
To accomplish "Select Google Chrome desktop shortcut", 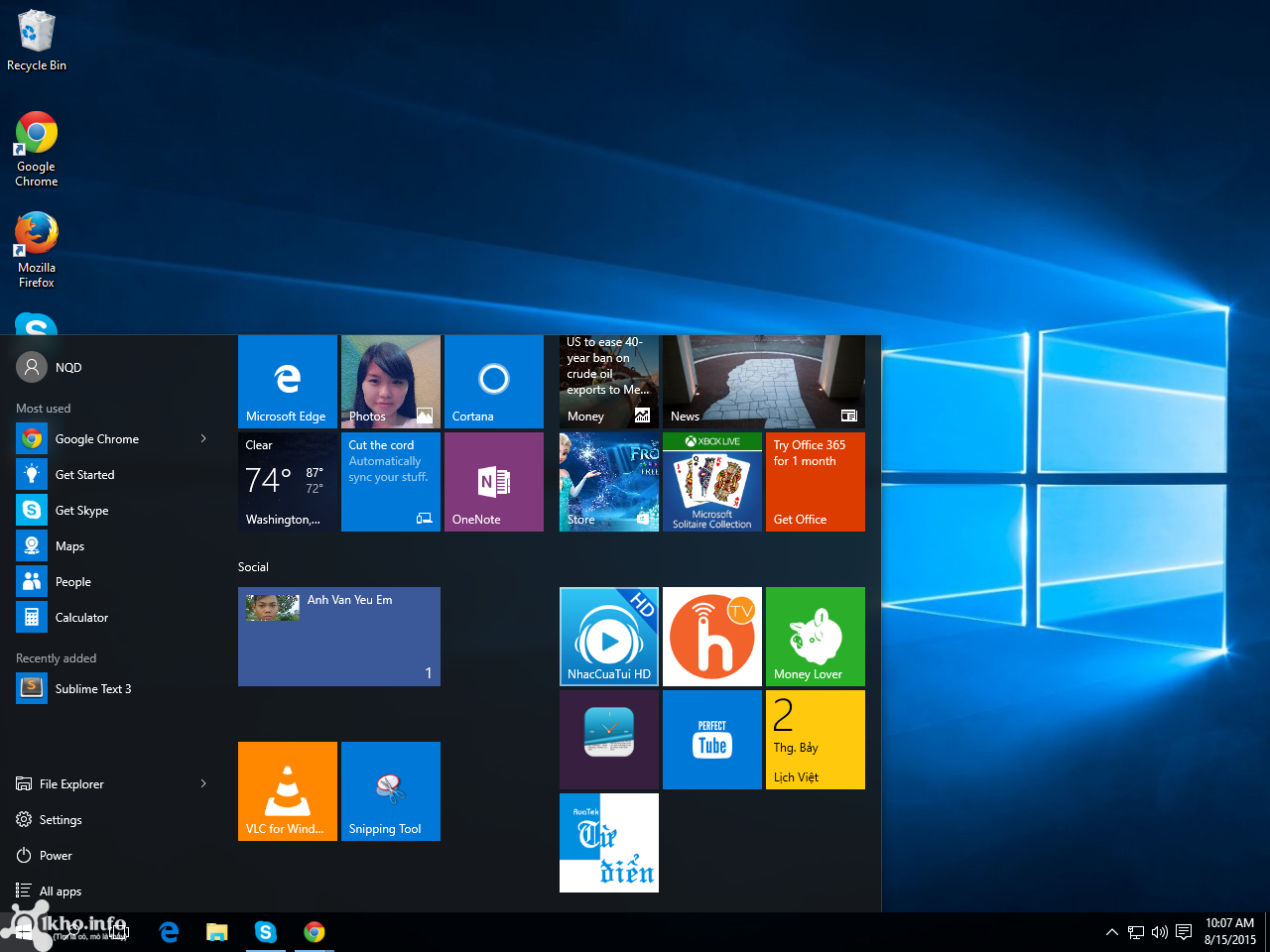I will coord(37,149).
